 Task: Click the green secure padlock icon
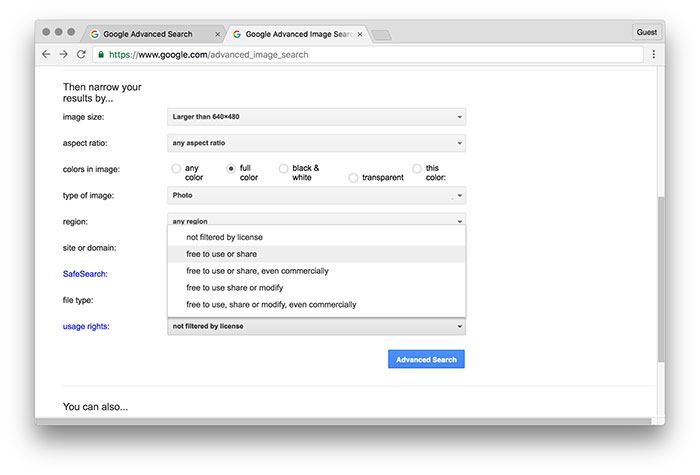tap(101, 54)
